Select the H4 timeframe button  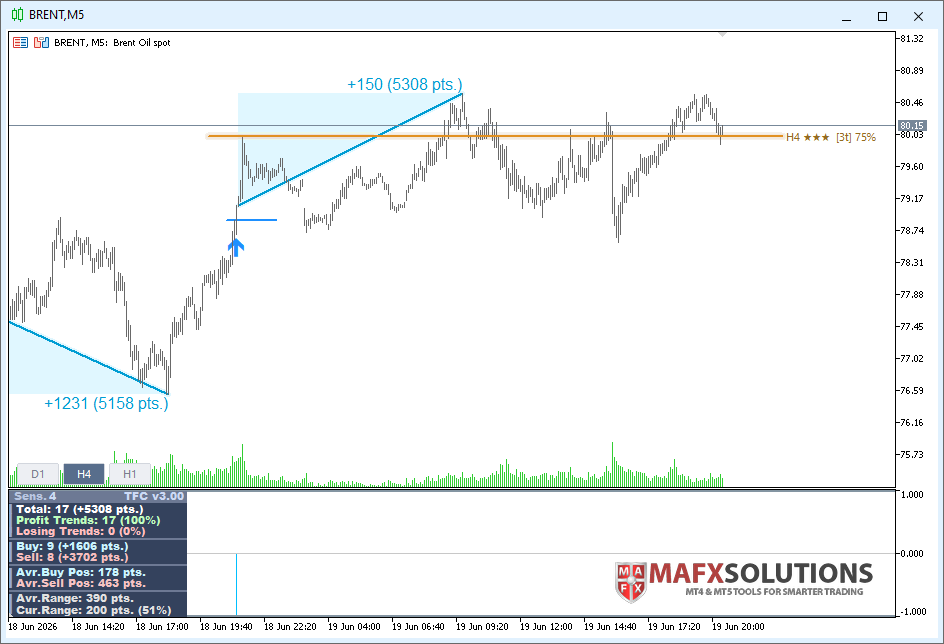(x=84, y=474)
